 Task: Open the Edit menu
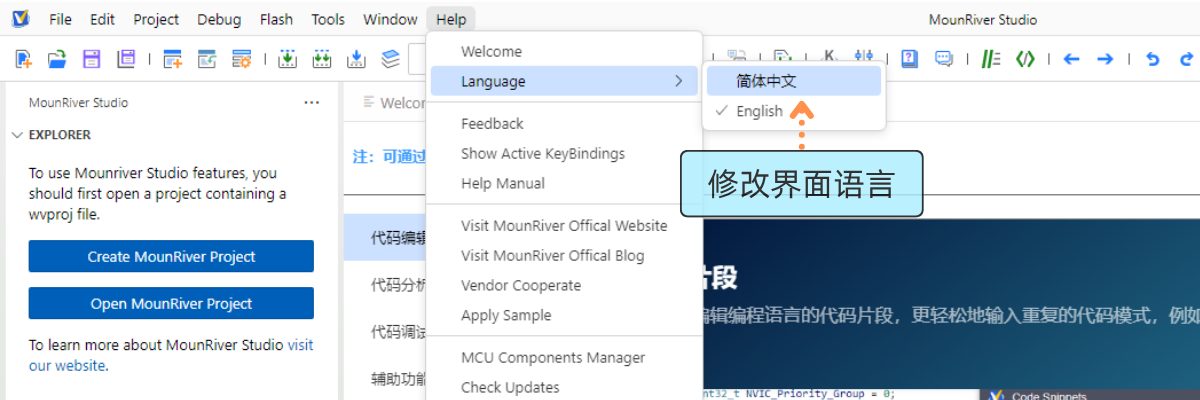pos(102,19)
